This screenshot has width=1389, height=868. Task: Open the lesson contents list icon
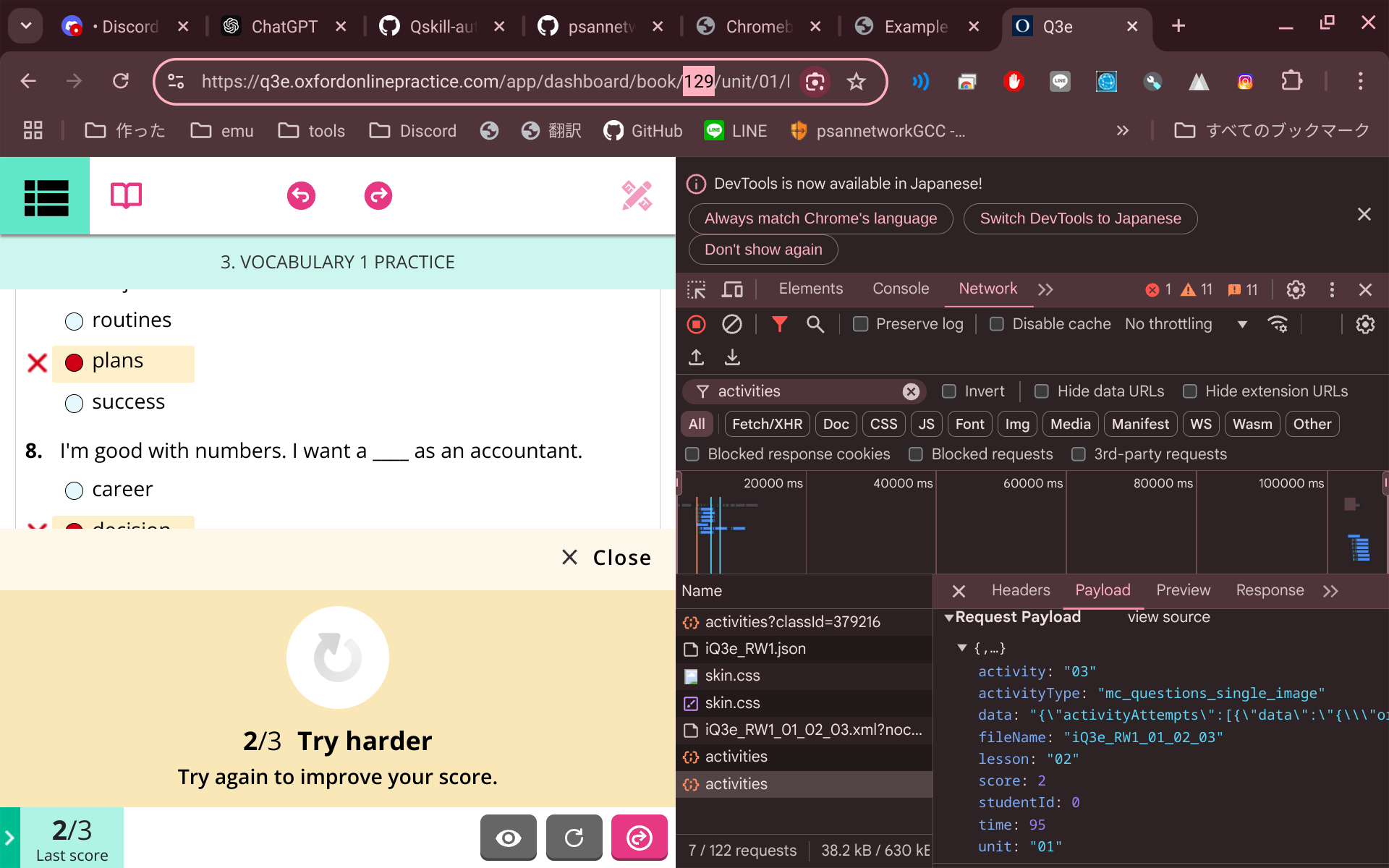tap(46, 196)
